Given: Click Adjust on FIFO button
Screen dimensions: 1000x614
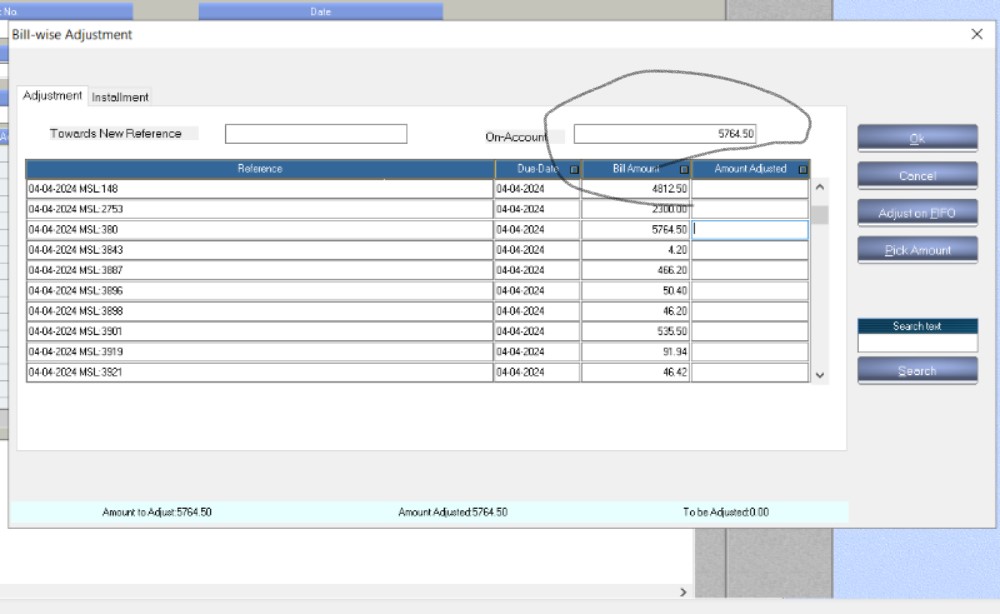Looking at the screenshot, I should 917,213.
